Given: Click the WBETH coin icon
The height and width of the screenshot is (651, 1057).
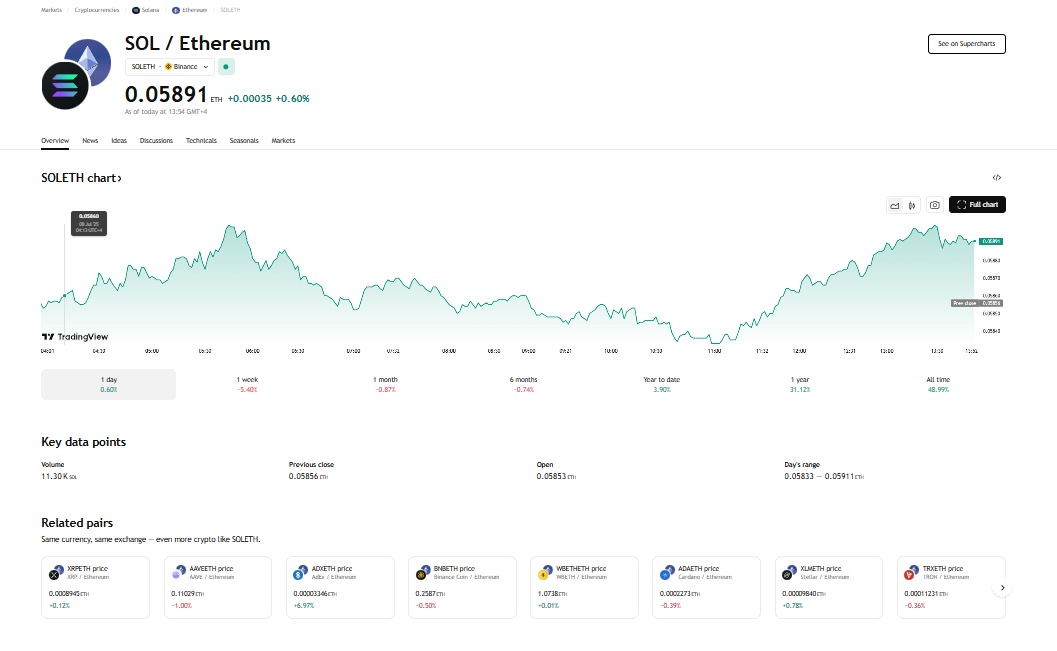Looking at the screenshot, I should tap(543, 575).
